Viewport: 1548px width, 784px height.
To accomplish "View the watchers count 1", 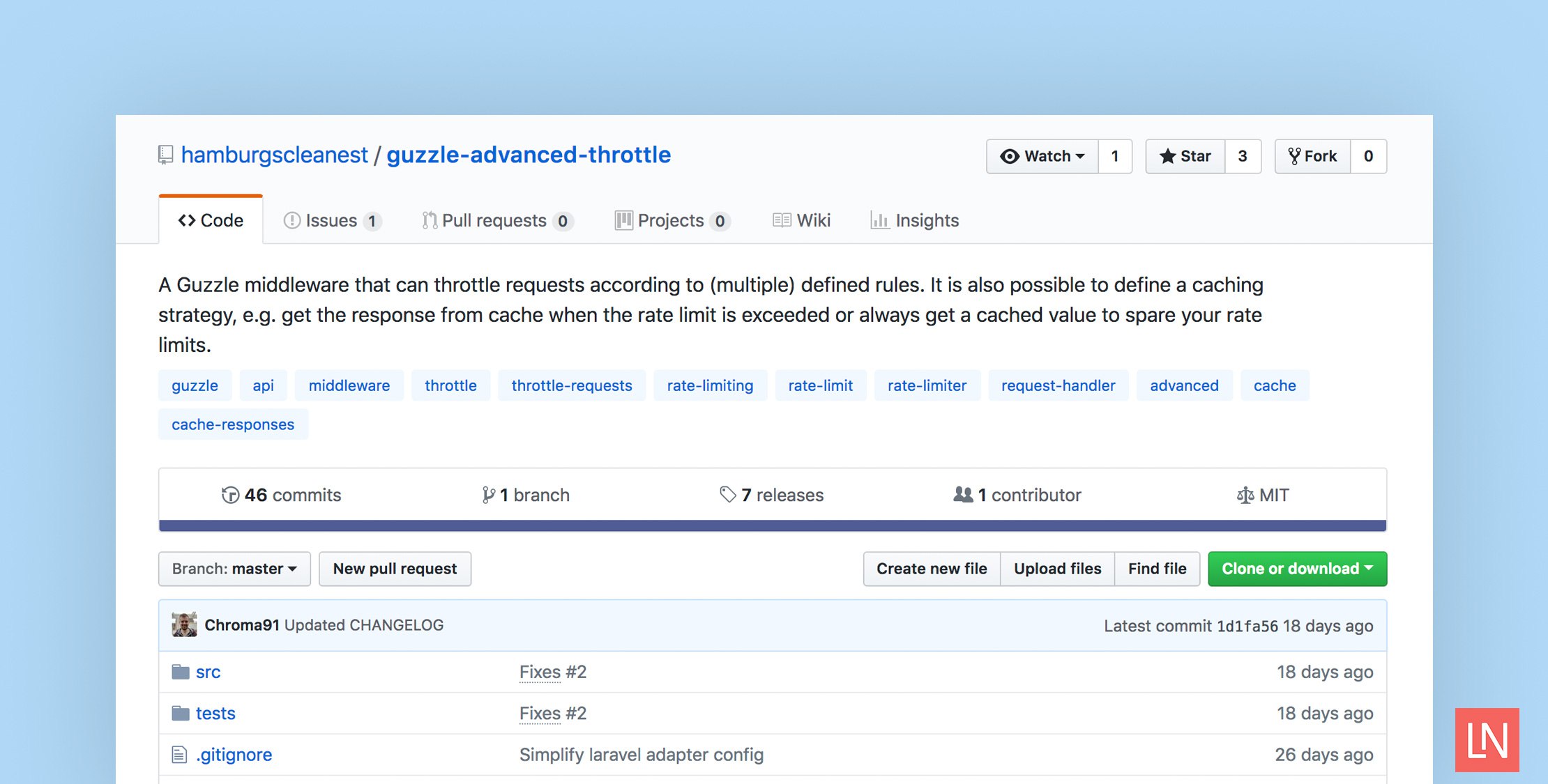I will coord(1115,156).
